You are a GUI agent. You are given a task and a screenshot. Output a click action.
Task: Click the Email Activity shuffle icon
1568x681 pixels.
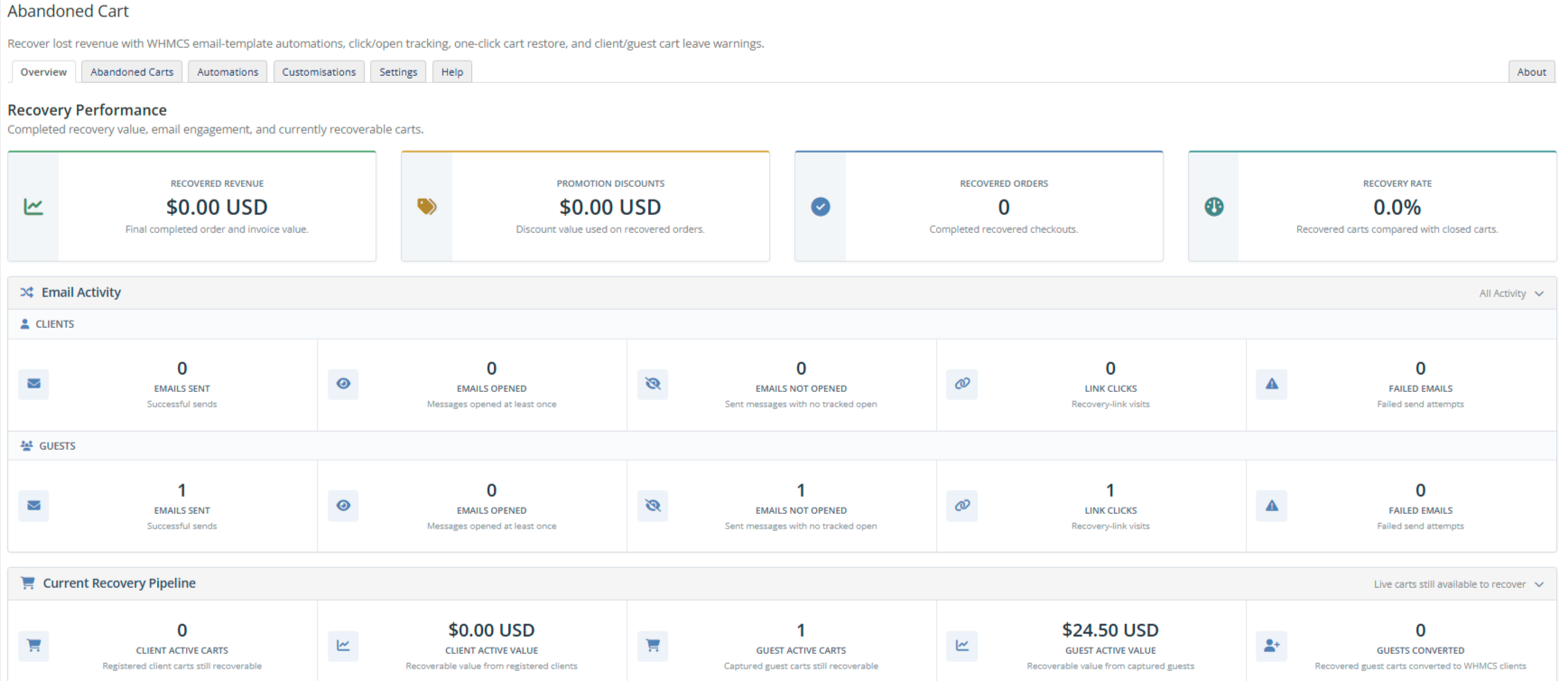click(27, 293)
